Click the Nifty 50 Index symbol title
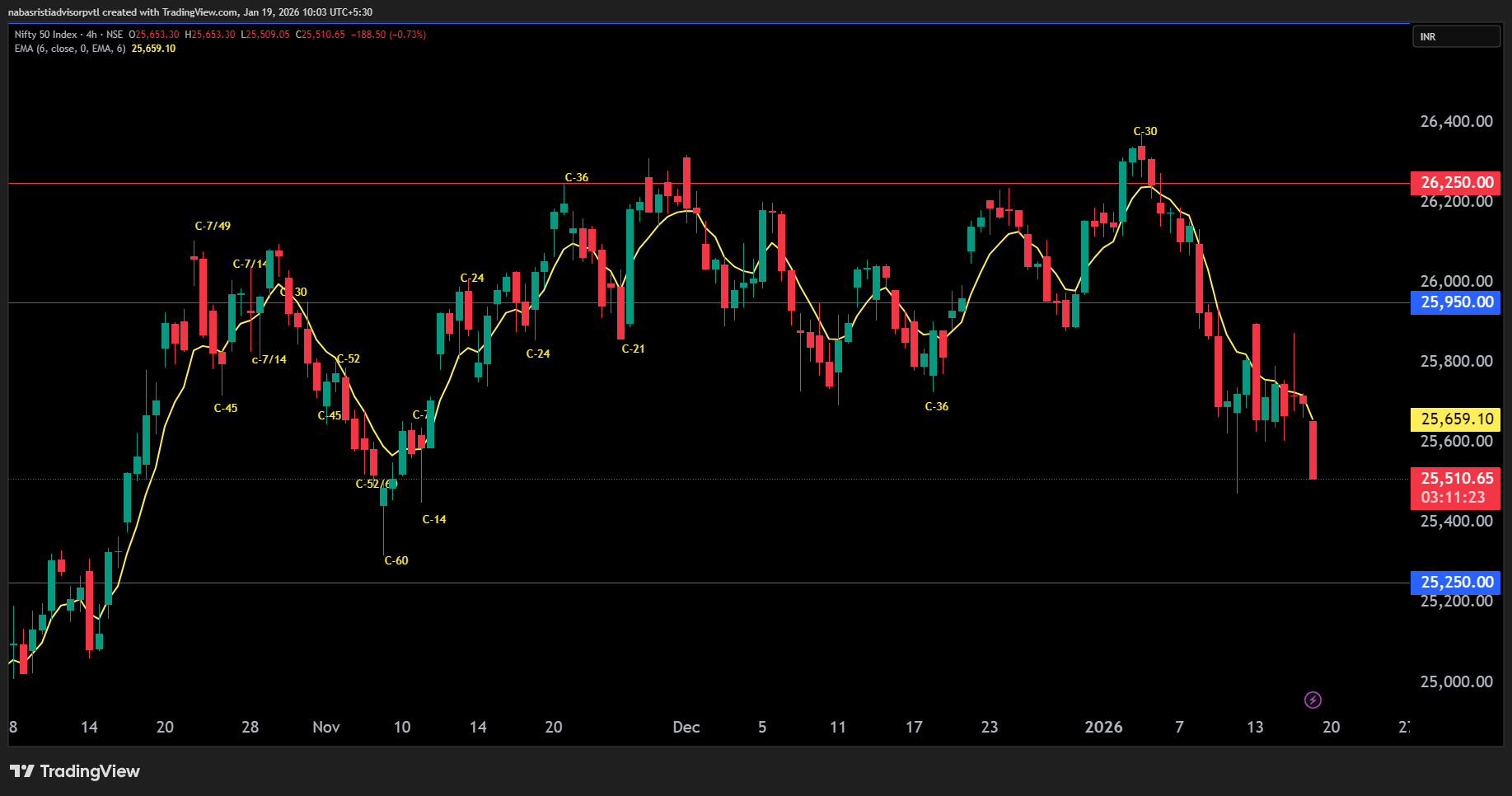Screen dimensions: 1512x796 tap(46, 35)
